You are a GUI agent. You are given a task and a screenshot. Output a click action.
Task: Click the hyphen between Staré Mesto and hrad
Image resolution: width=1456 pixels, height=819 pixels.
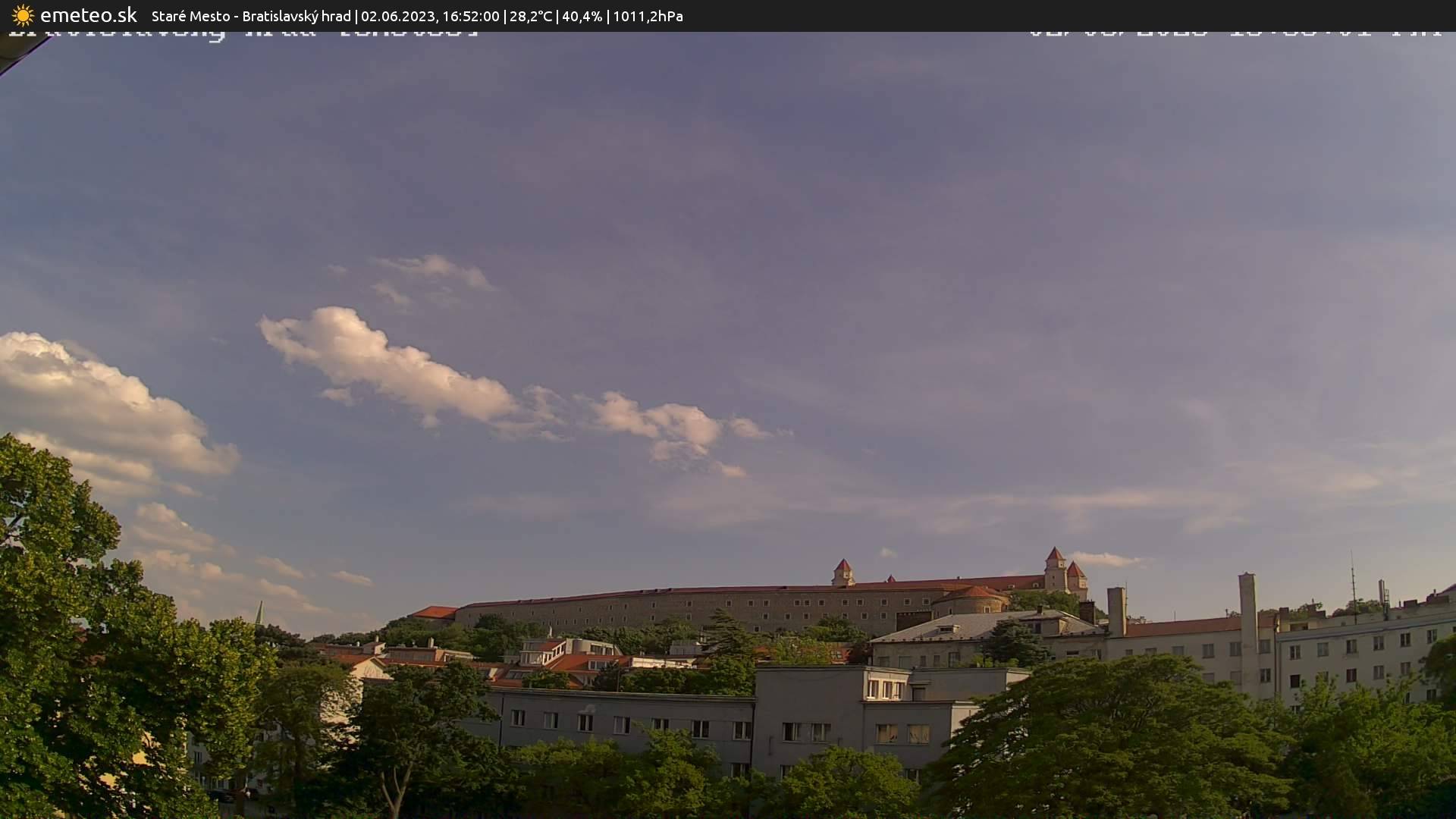click(235, 15)
